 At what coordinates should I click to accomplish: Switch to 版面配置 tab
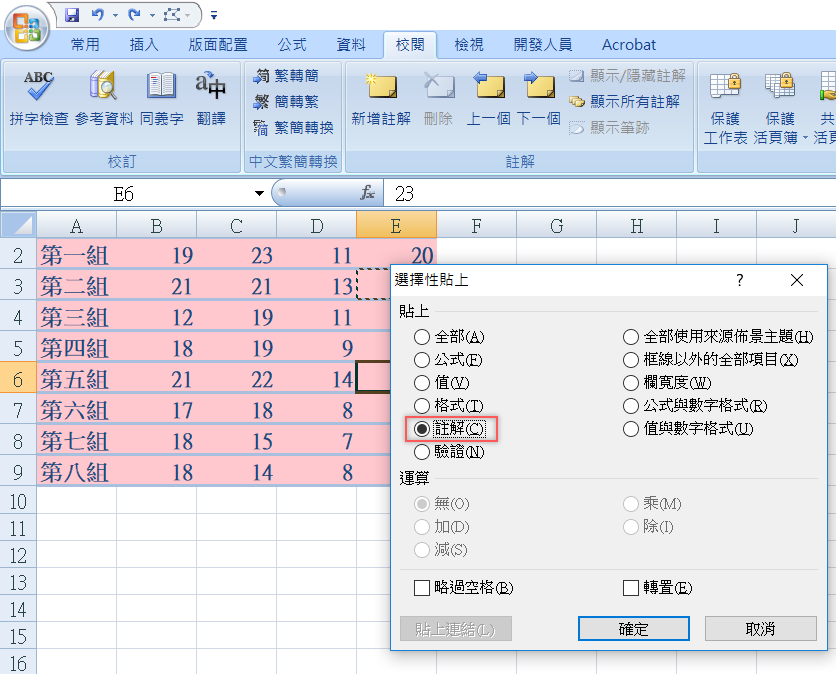pos(218,45)
